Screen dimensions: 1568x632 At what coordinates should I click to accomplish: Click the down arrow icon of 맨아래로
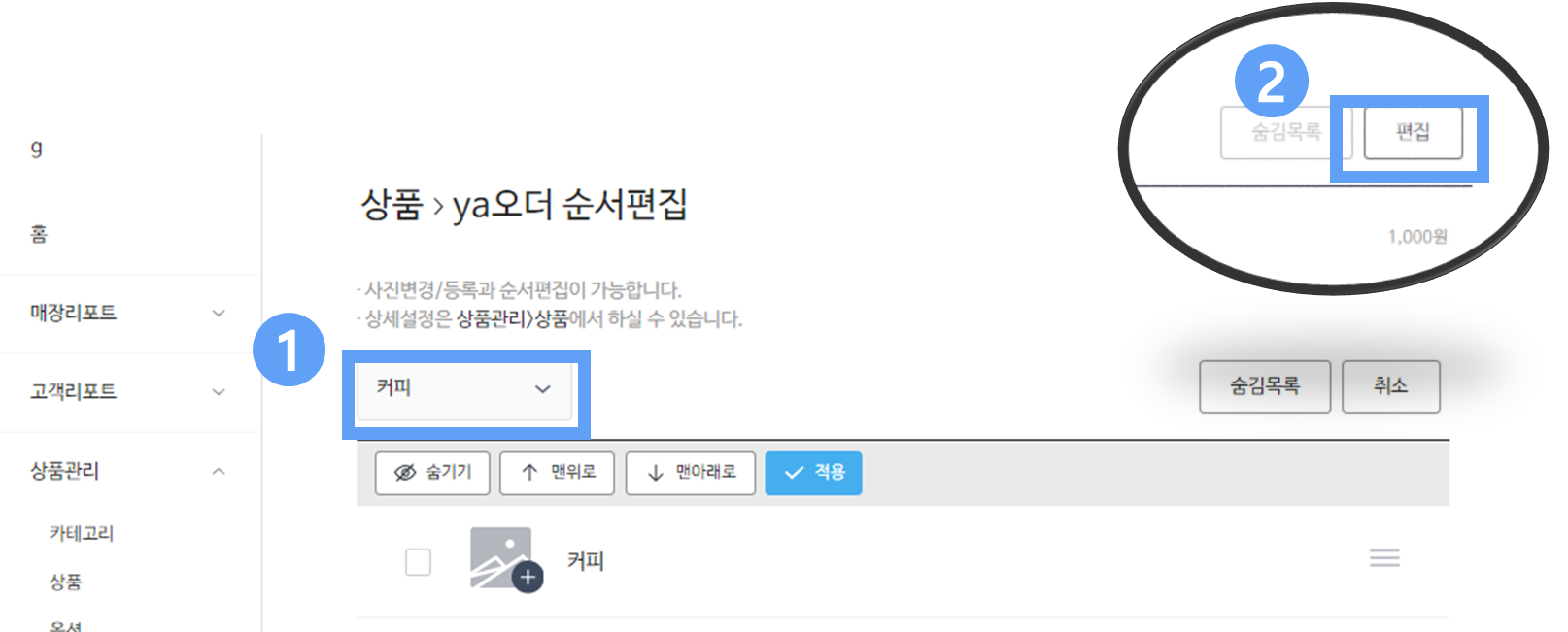coord(656,473)
